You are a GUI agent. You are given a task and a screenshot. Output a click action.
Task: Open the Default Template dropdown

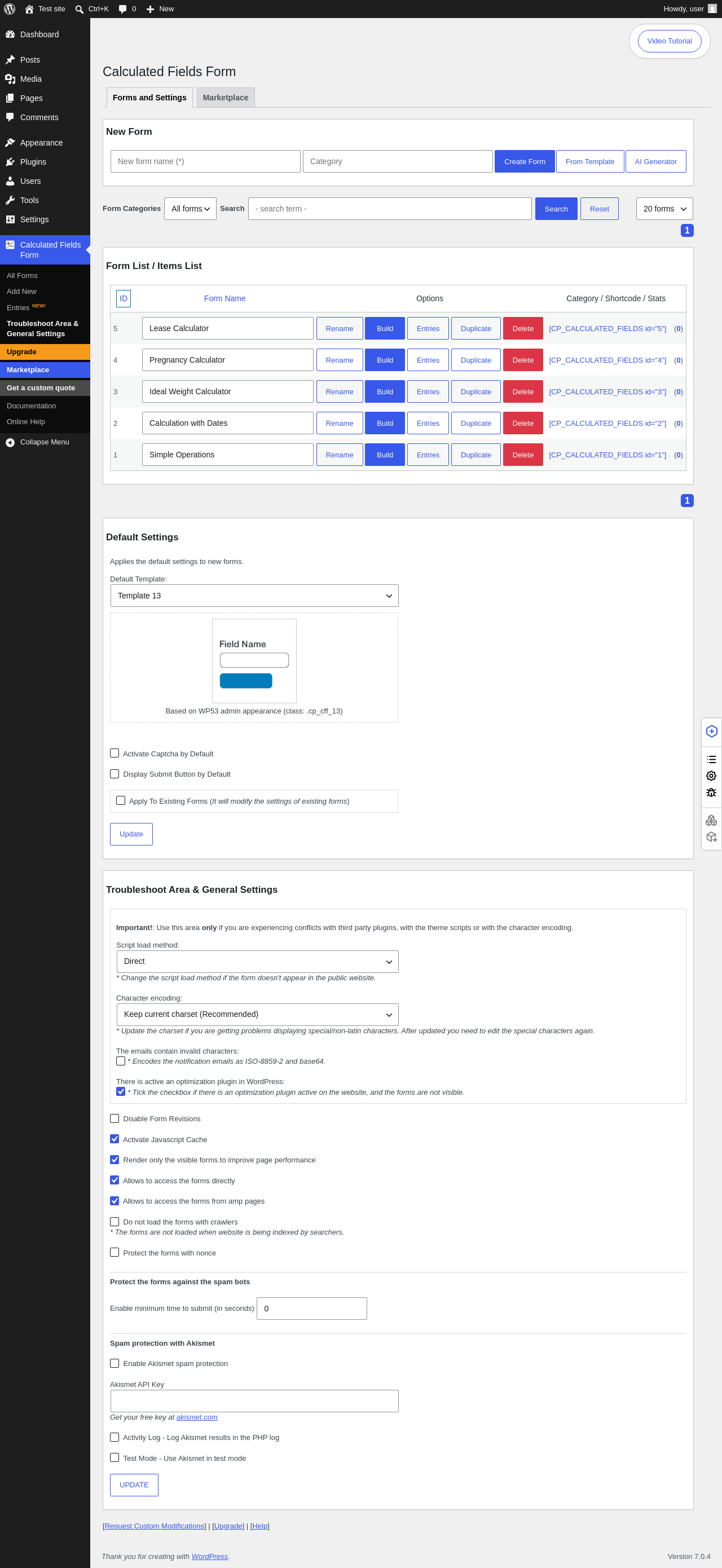point(254,596)
